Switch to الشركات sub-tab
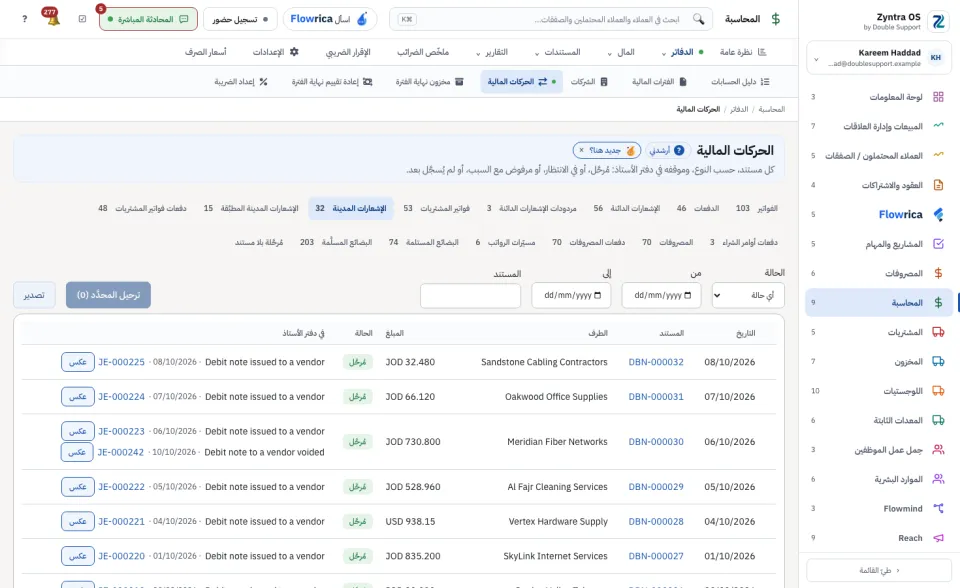Image resolution: width=960 pixels, height=588 pixels. (x=589, y=81)
